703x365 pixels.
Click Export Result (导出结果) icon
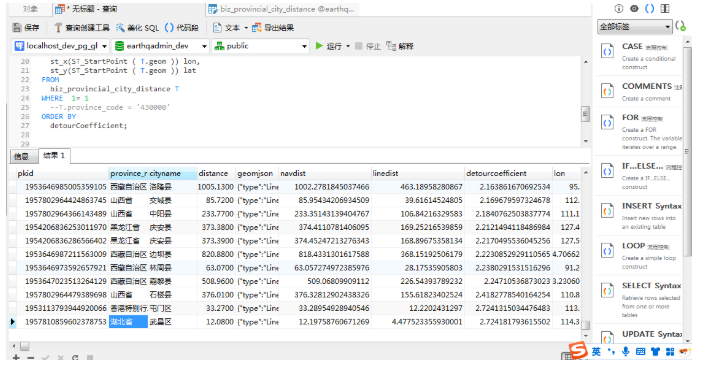(x=273, y=28)
